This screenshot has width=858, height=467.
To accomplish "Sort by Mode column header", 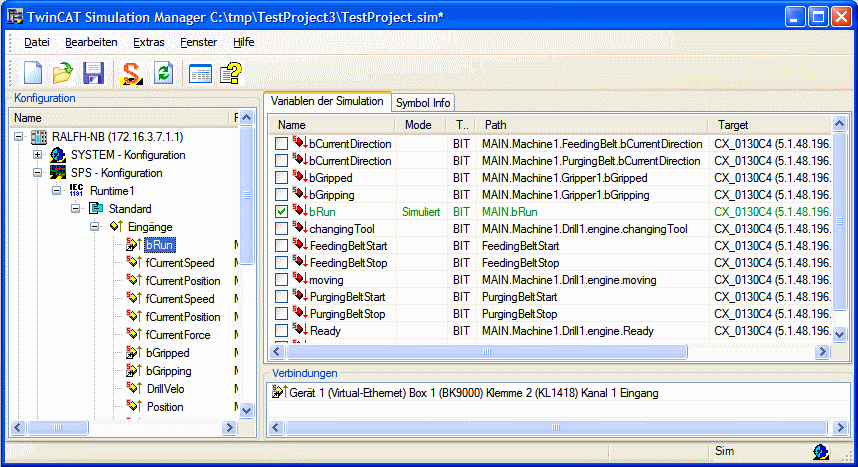I will (x=420, y=125).
